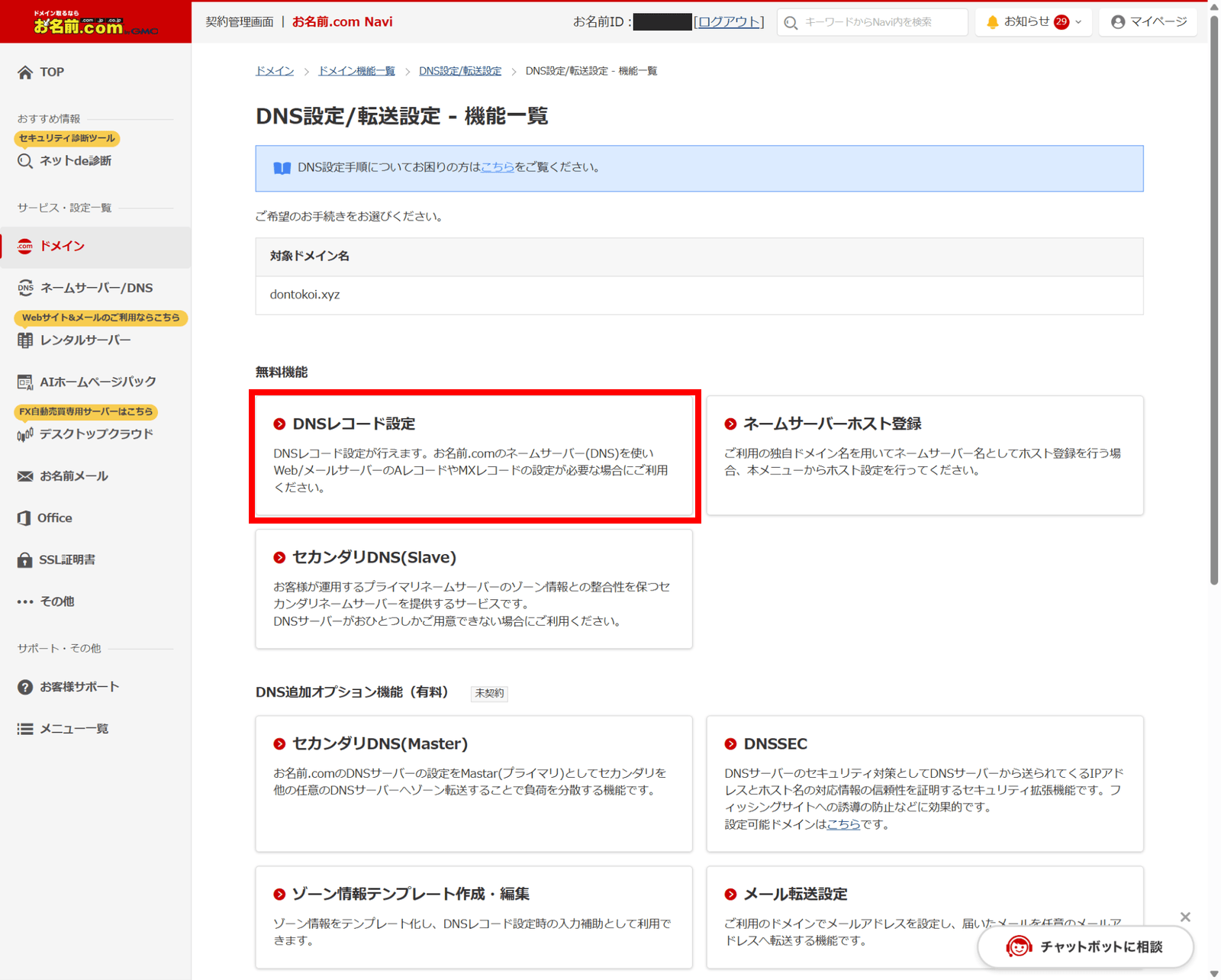Open セカンダリDNS(Slave) card
The width and height of the screenshot is (1221, 980).
point(474,589)
